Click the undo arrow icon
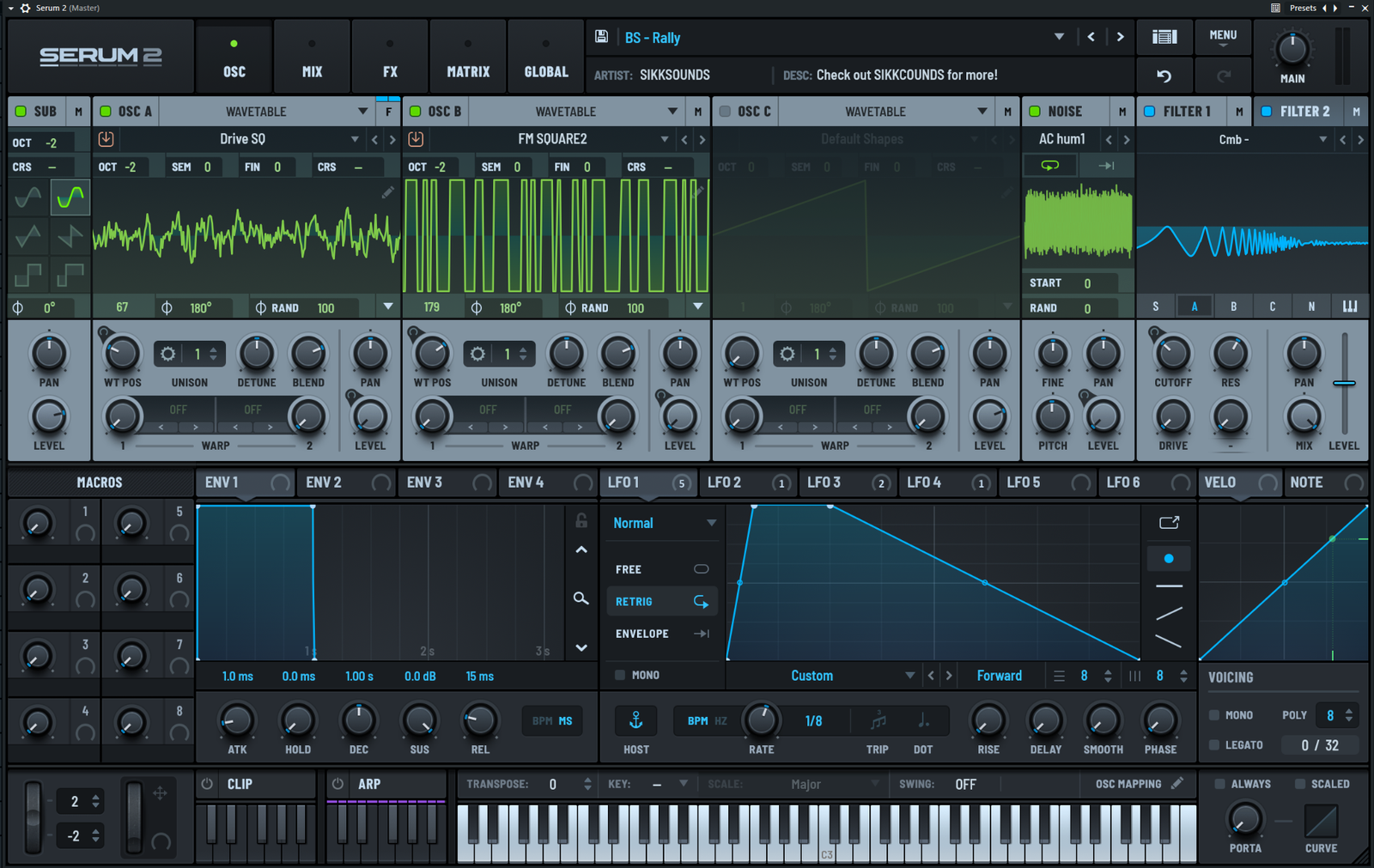The image size is (1374, 868). [x=1164, y=76]
